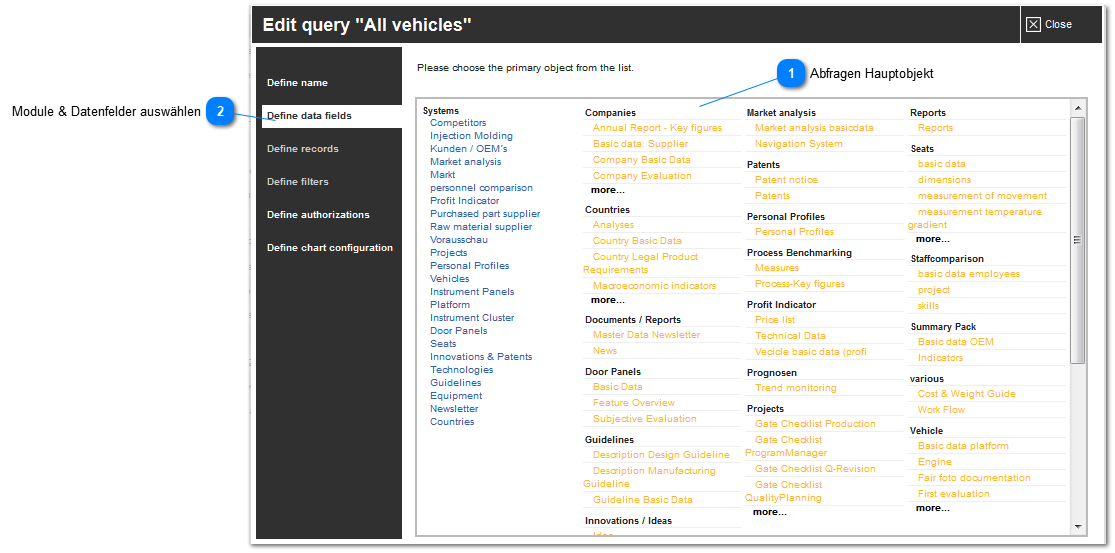Select Process-Key figures

pyautogui.click(x=800, y=284)
